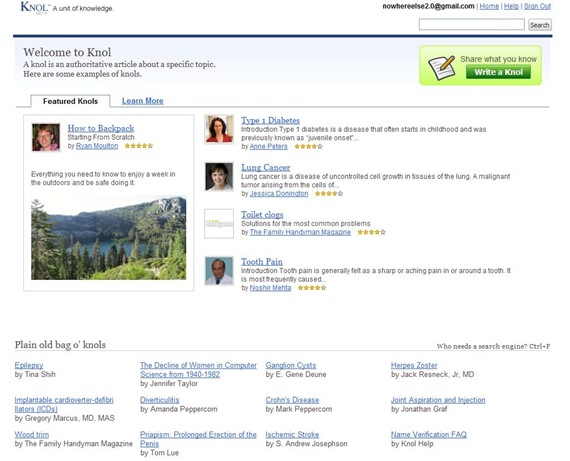Screen dimensions: 570x461
Task: Open author Ryan Moulton's page
Action: pos(97,146)
